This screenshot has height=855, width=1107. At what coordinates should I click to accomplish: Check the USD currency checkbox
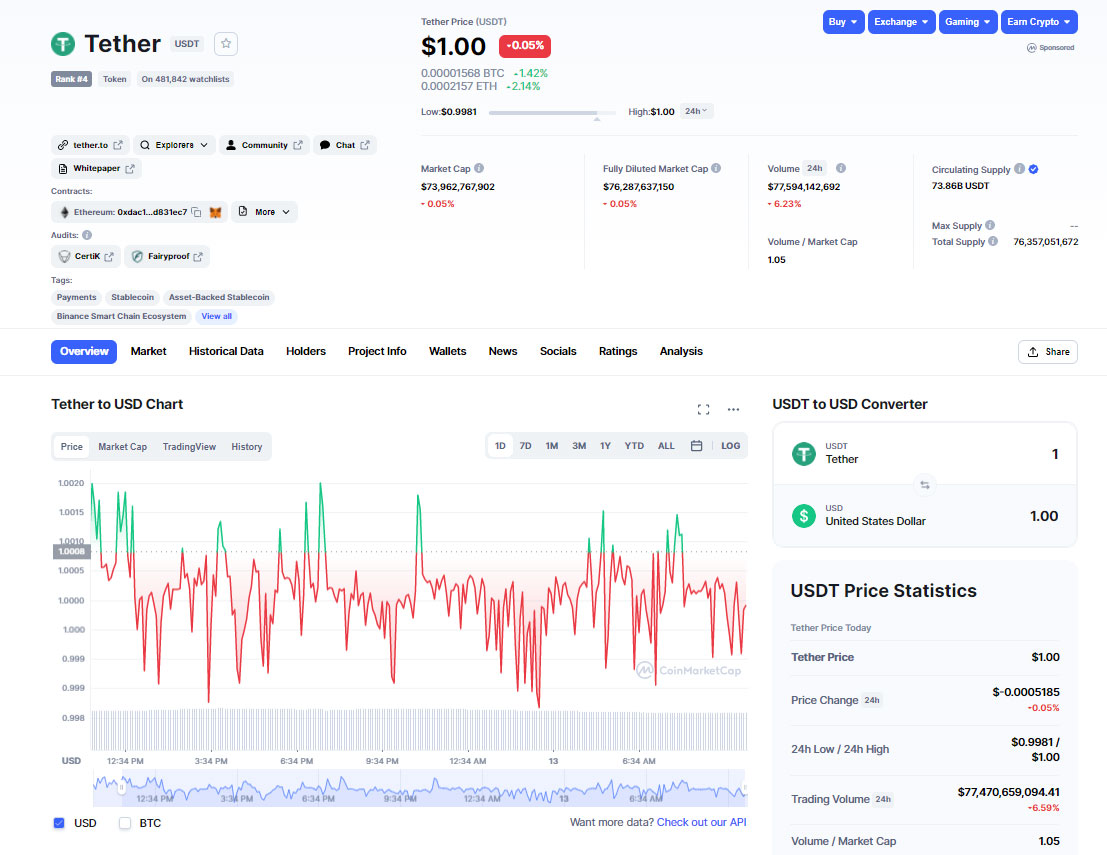59,823
